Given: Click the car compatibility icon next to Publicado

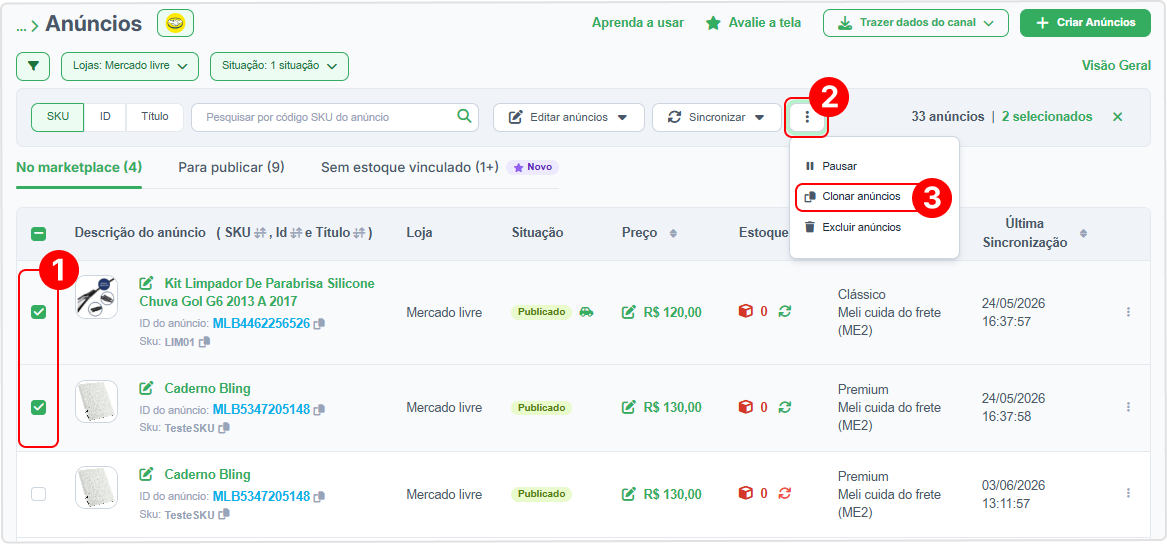Looking at the screenshot, I should [586, 312].
